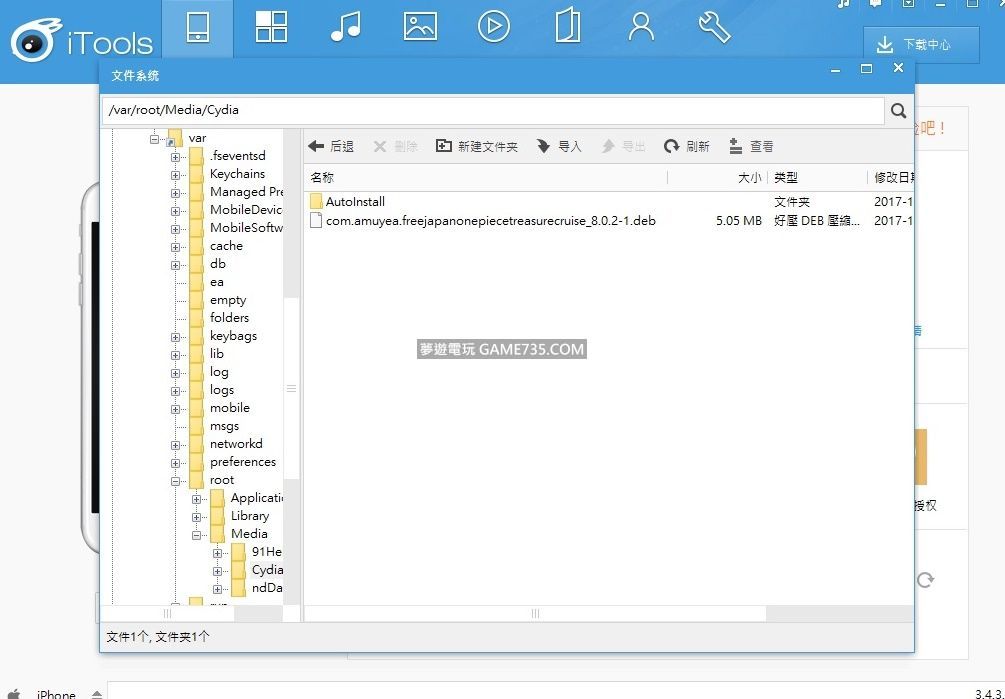Open the device tab in iTools header
1005x699 pixels.
[x=197, y=27]
